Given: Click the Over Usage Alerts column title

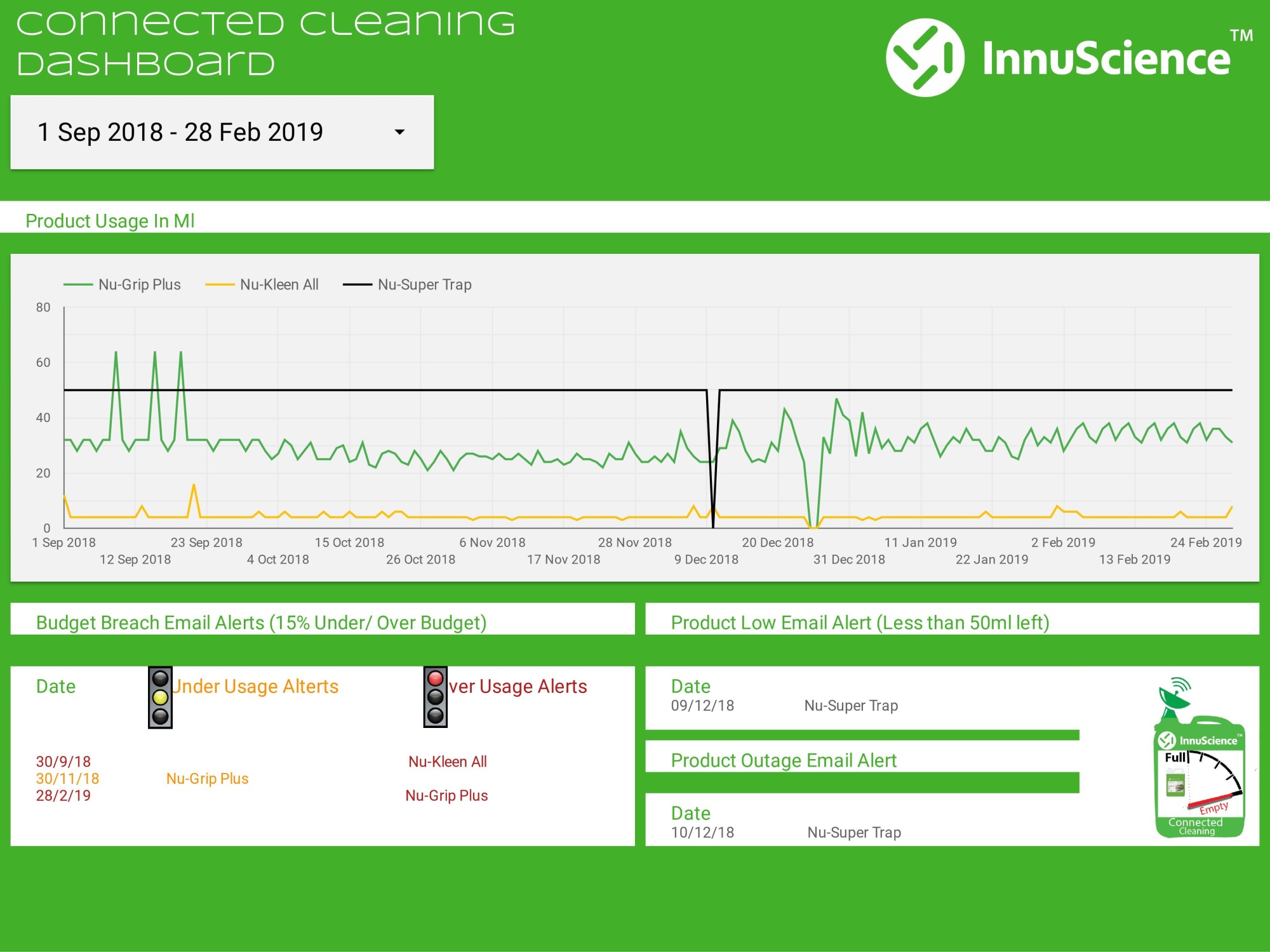Looking at the screenshot, I should point(518,686).
